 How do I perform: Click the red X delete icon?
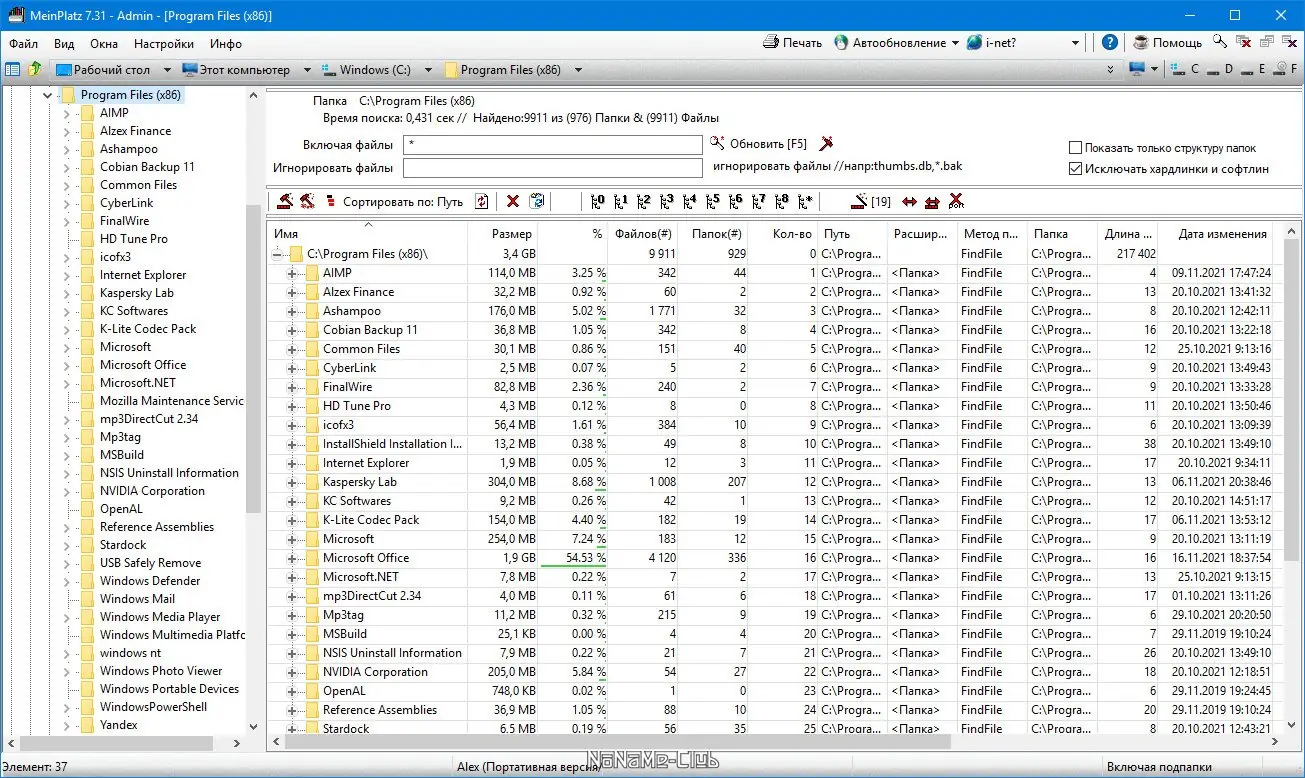click(513, 201)
